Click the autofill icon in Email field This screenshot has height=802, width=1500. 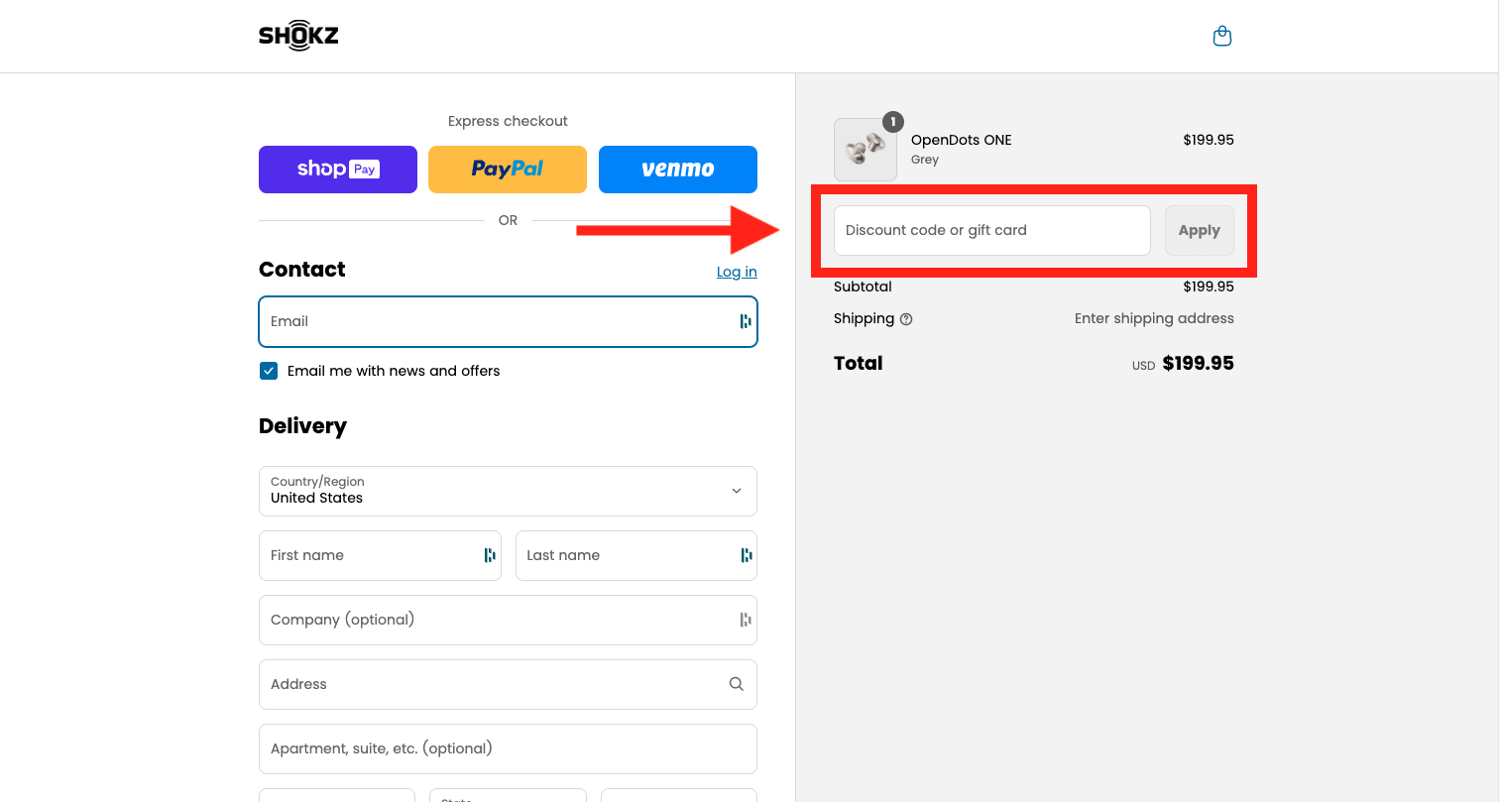coord(745,321)
